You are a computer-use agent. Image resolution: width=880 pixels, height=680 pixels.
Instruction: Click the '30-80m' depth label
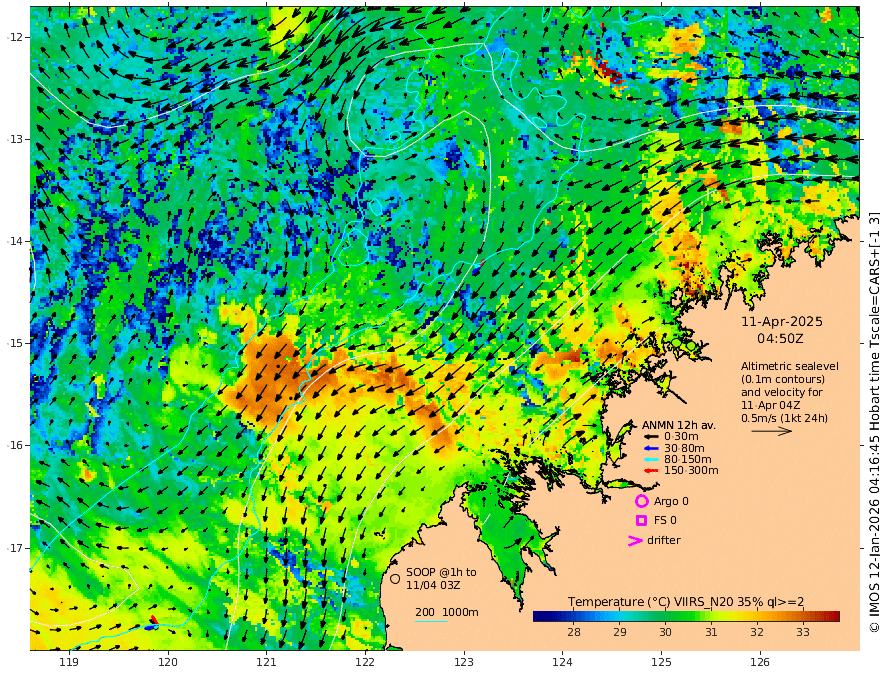coord(684,448)
